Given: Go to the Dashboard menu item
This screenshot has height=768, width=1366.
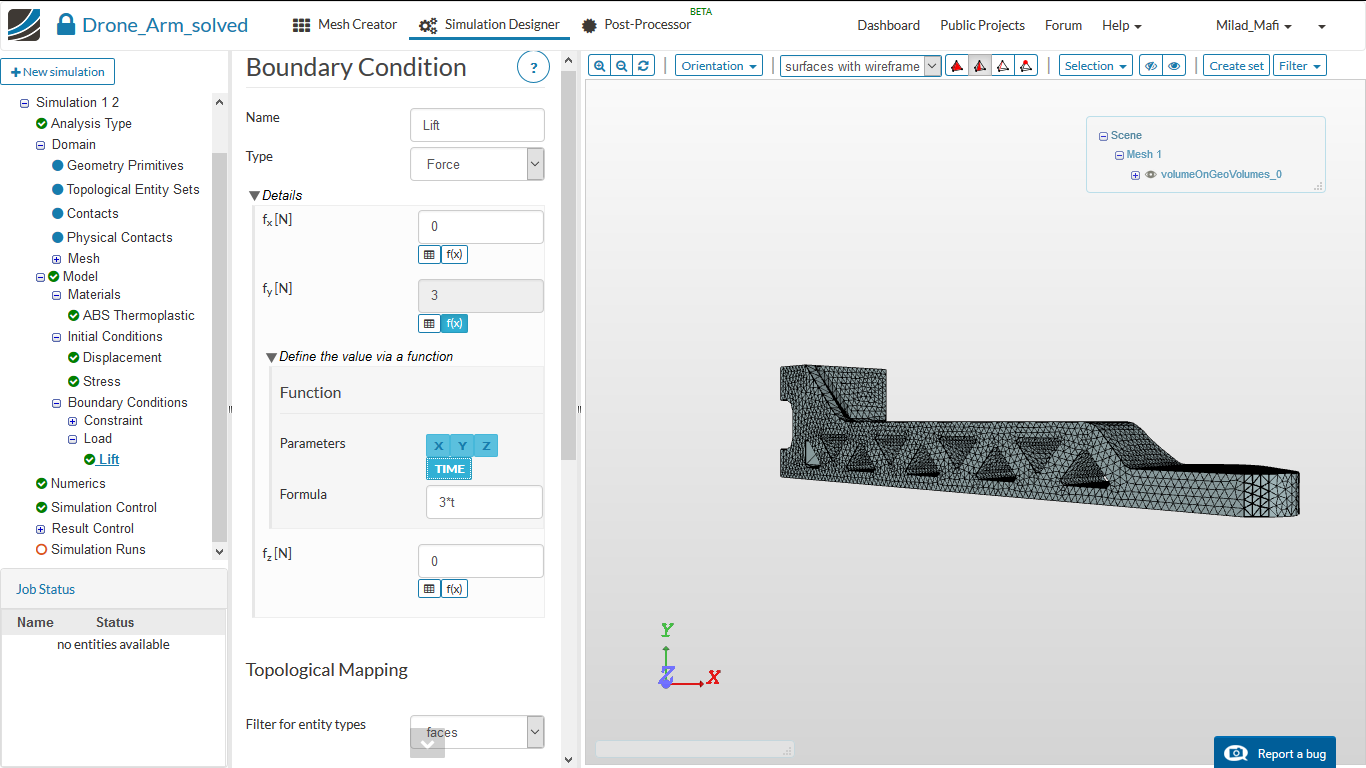Looking at the screenshot, I should (889, 25).
